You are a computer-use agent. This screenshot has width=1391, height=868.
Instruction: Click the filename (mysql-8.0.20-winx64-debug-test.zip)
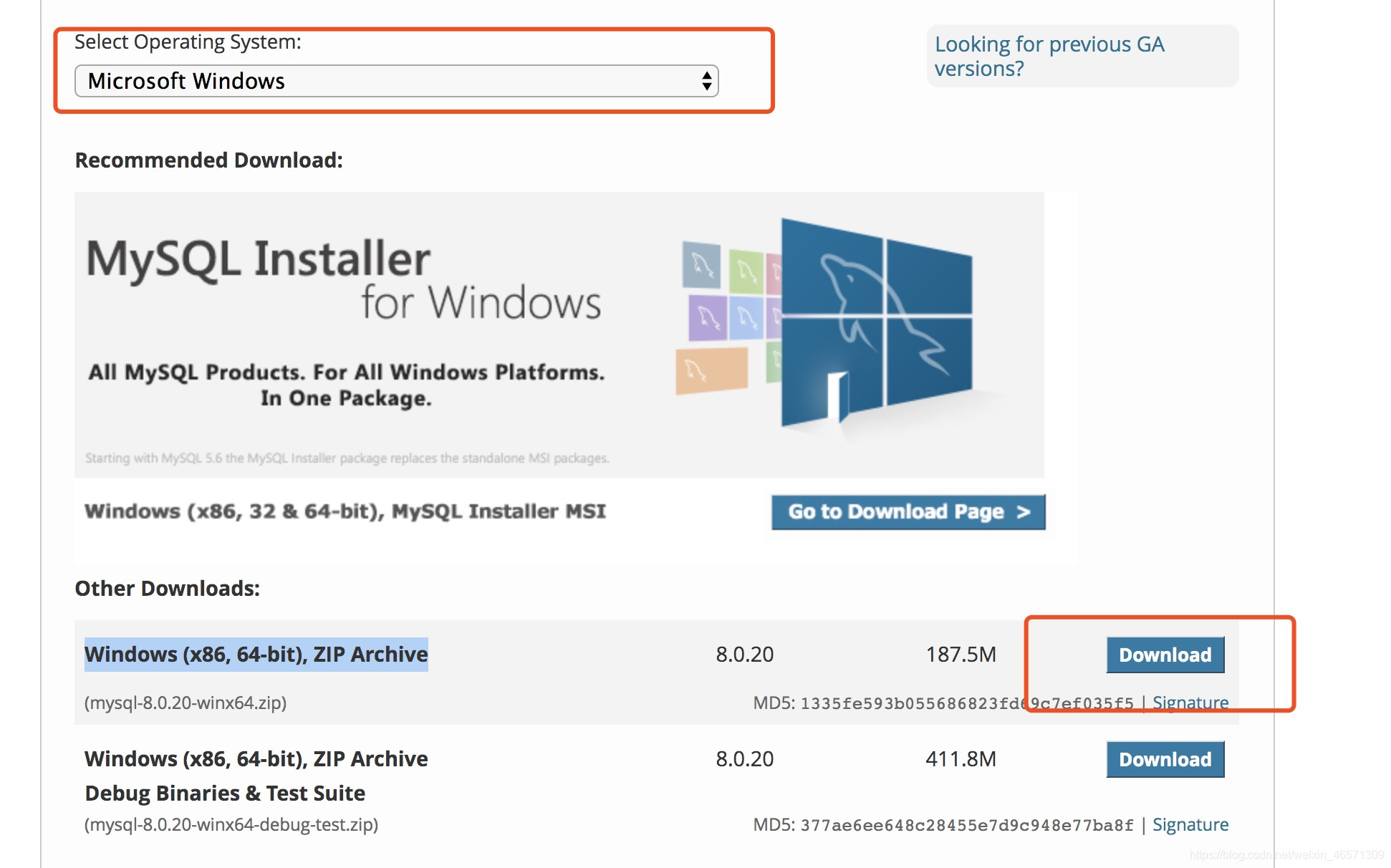point(231,824)
